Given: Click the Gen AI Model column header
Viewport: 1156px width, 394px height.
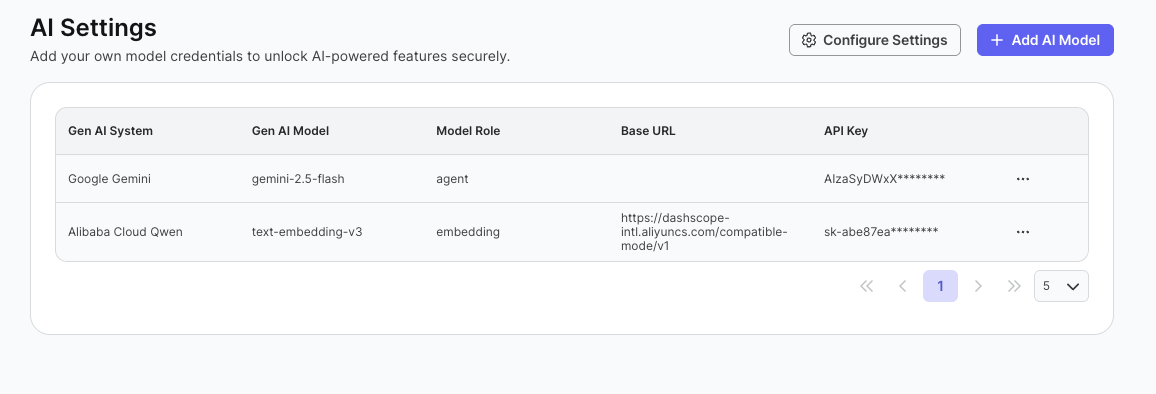Looking at the screenshot, I should click(x=290, y=131).
